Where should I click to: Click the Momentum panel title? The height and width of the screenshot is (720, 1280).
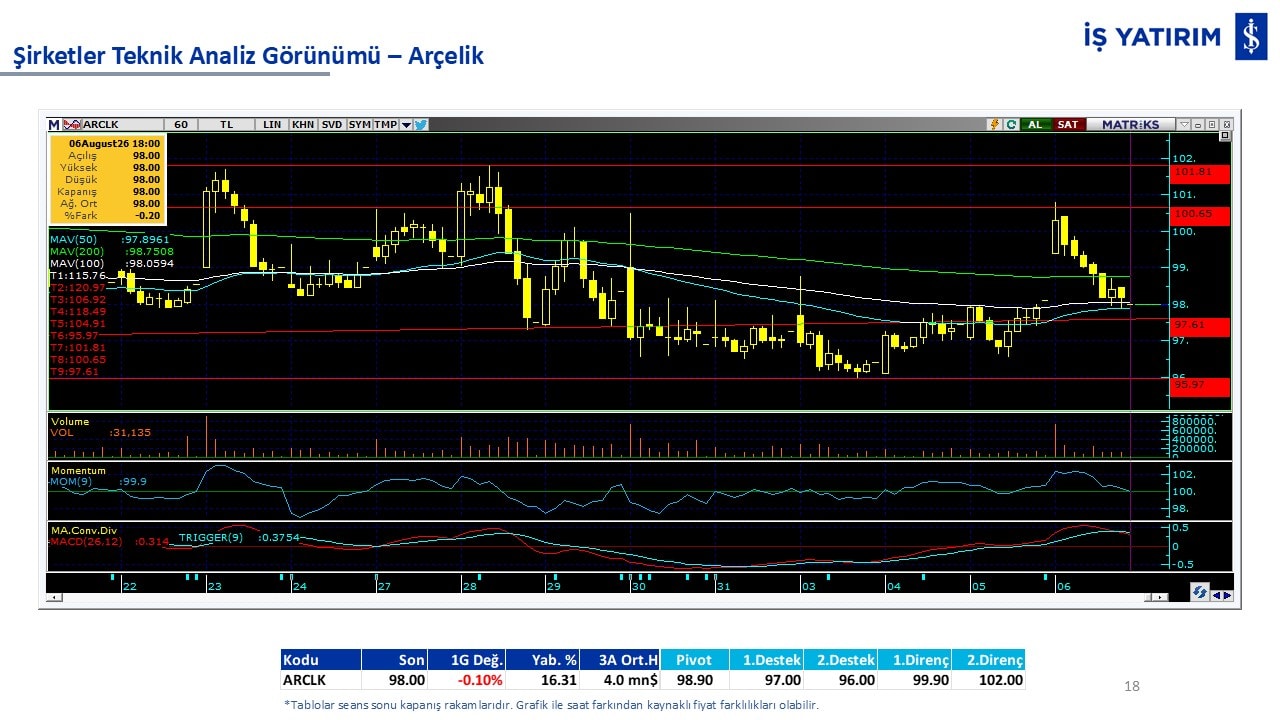click(78, 470)
